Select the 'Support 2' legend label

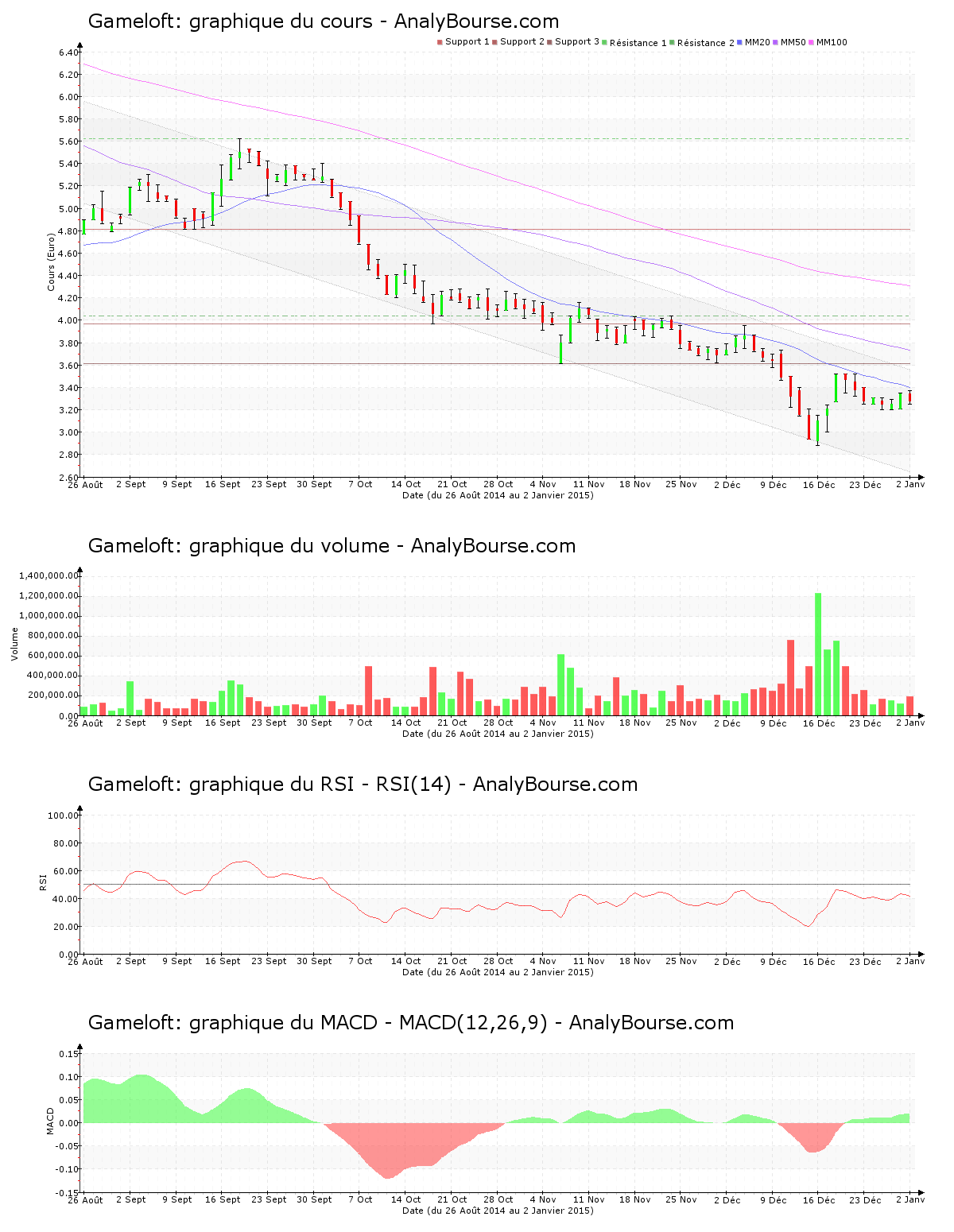click(522, 42)
